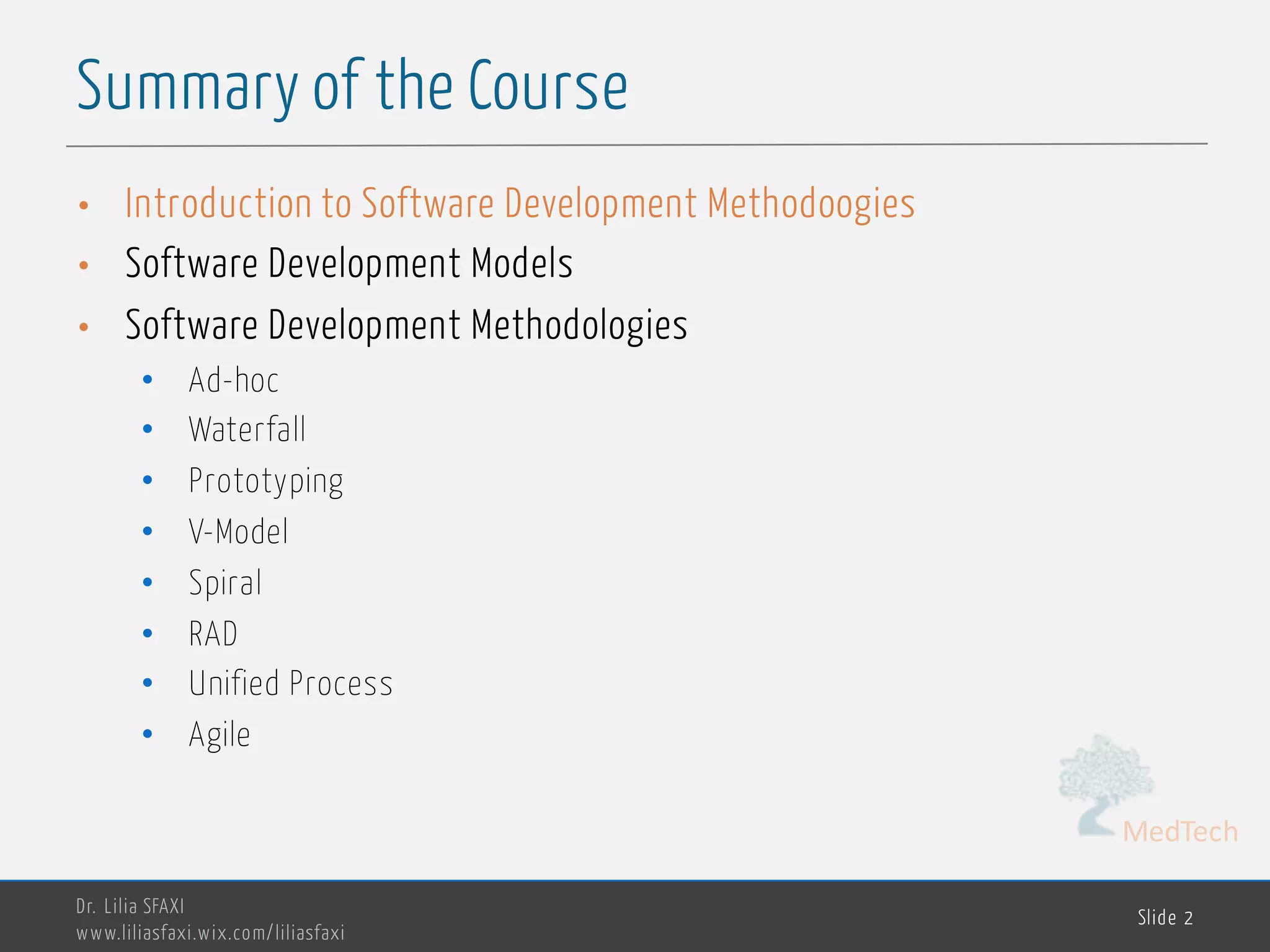Select Software Development Methodologies bullet text
Screen dimensions: 1270x952
pos(406,325)
